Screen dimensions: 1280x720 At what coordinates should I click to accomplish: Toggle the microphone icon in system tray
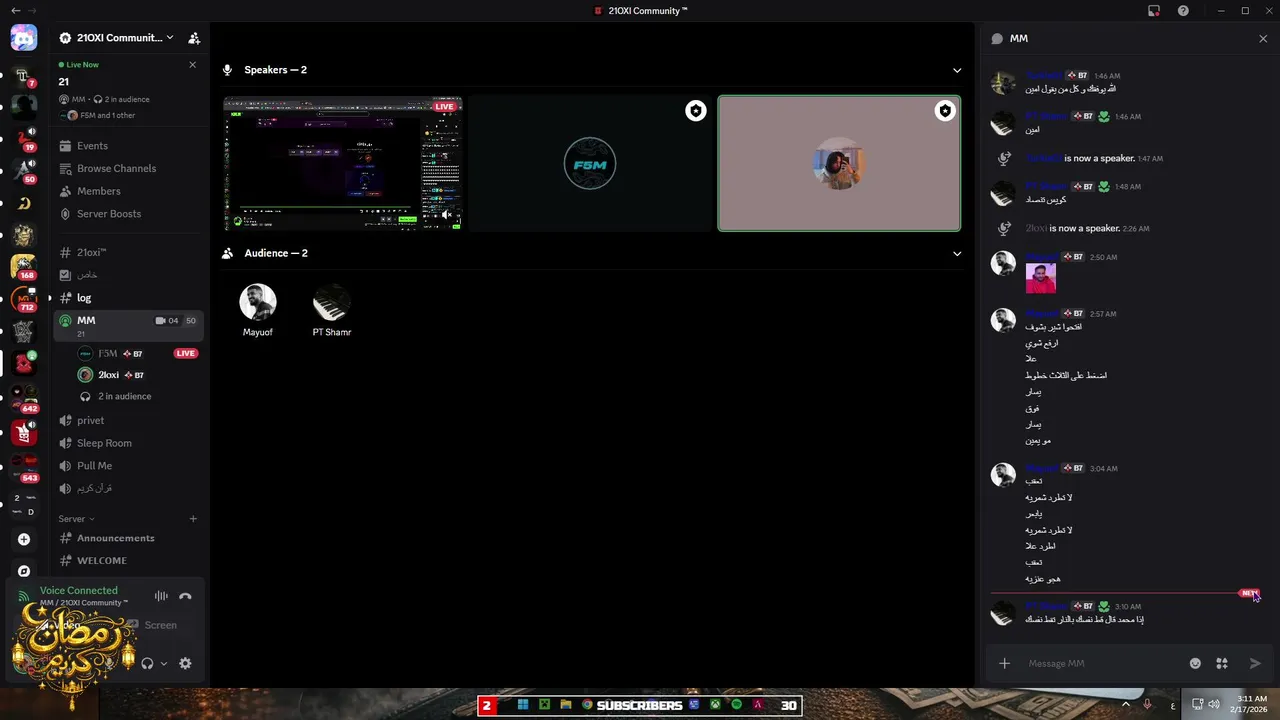pyautogui.click(x=1147, y=704)
